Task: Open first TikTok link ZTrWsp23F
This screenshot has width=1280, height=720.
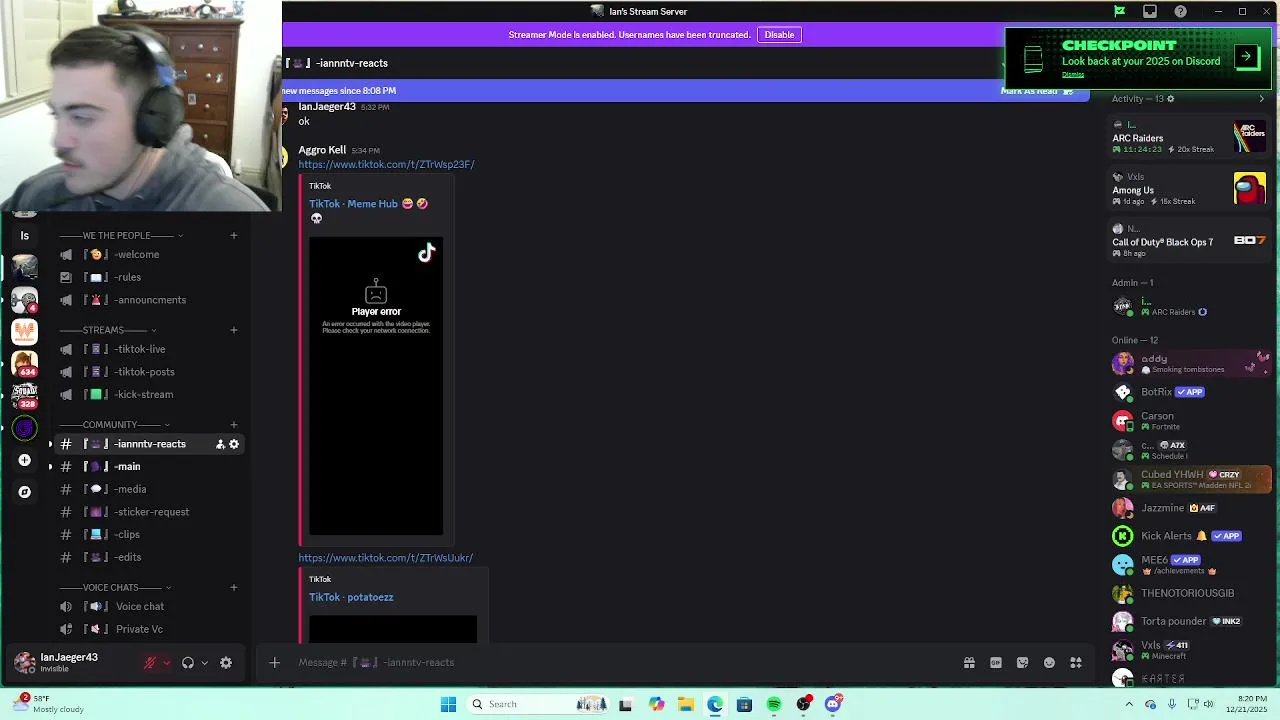Action: coord(386,164)
